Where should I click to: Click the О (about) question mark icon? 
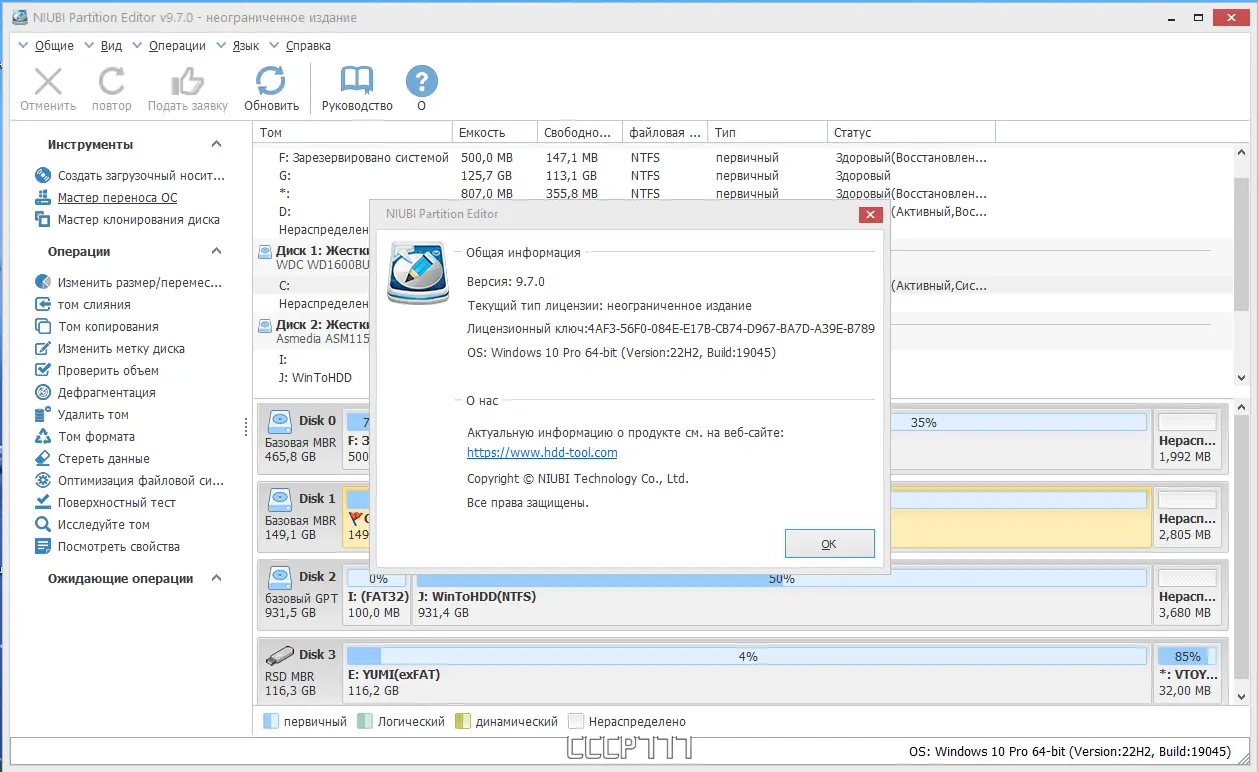coord(421,82)
